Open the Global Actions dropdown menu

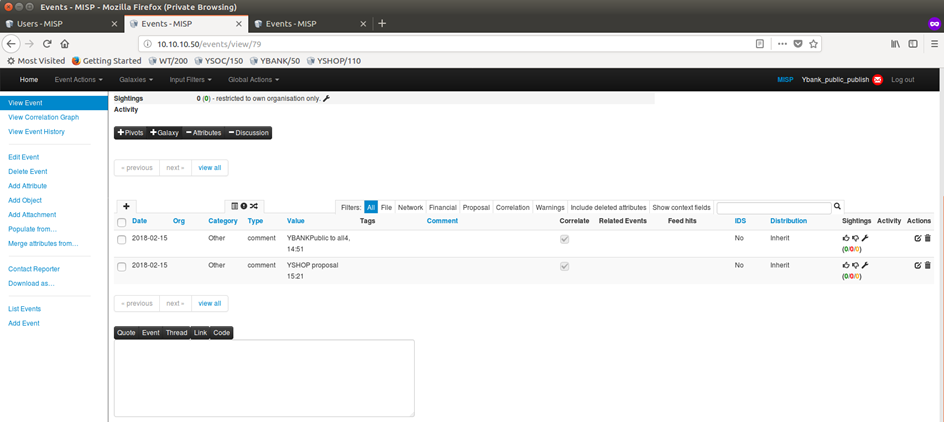[x=253, y=79]
